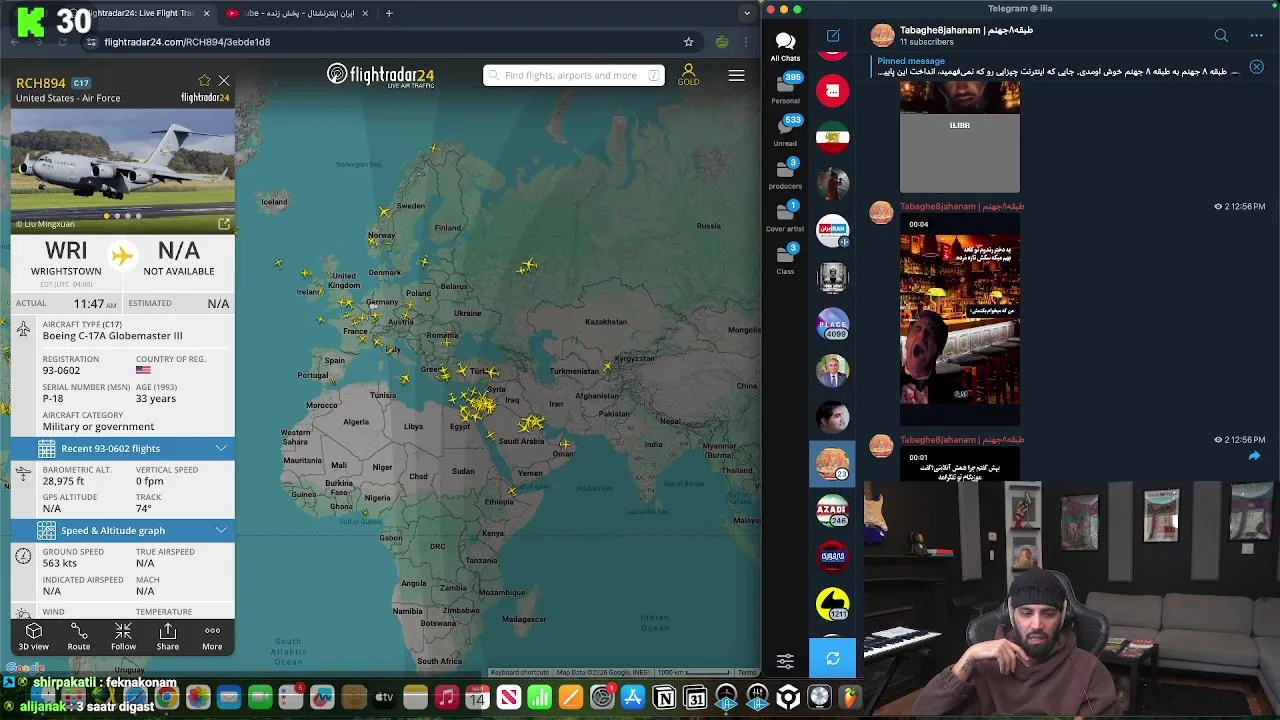Open Music app from the Dock
The height and width of the screenshot is (720, 1280).
pyautogui.click(x=446, y=697)
